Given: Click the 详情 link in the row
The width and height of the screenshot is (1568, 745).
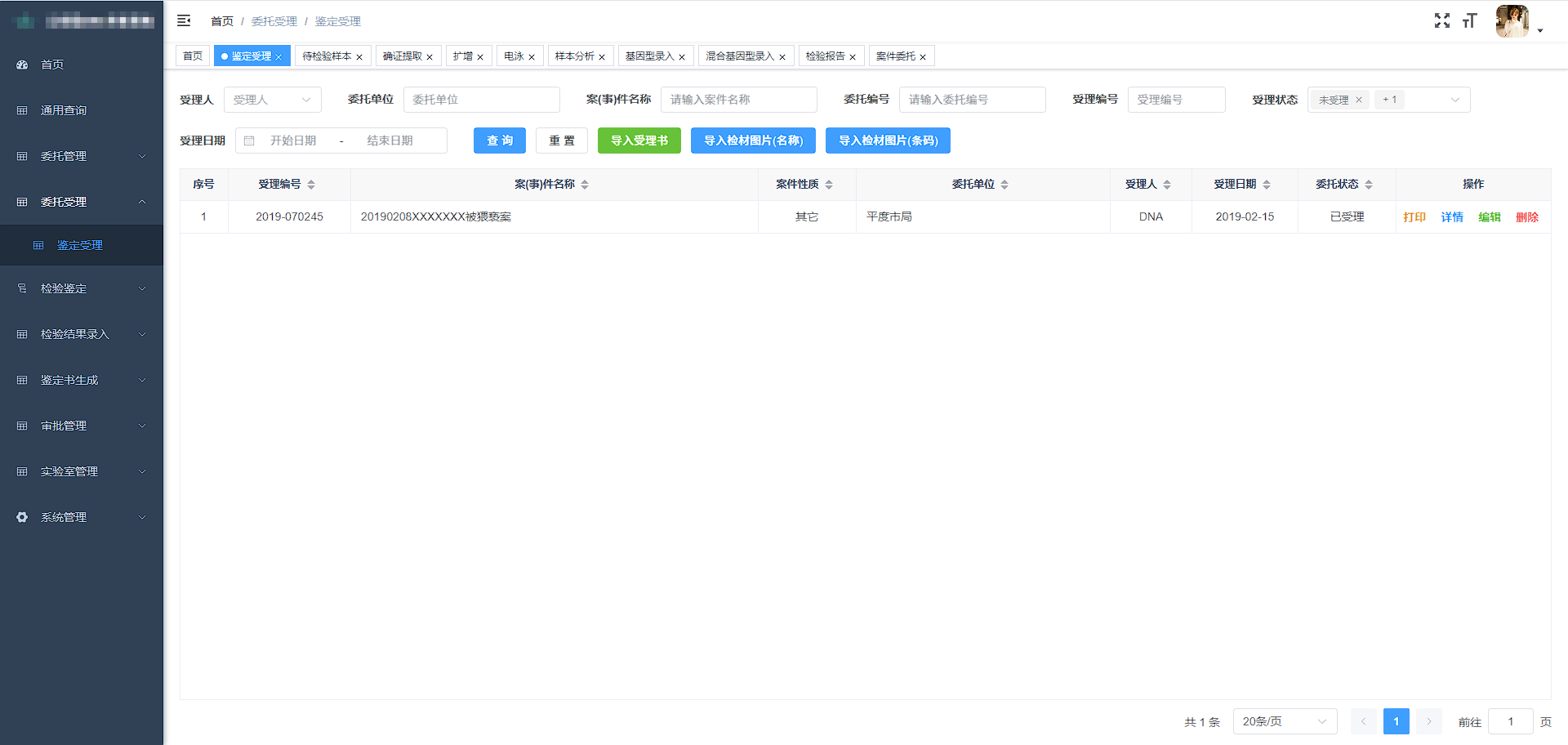Looking at the screenshot, I should (x=1452, y=217).
